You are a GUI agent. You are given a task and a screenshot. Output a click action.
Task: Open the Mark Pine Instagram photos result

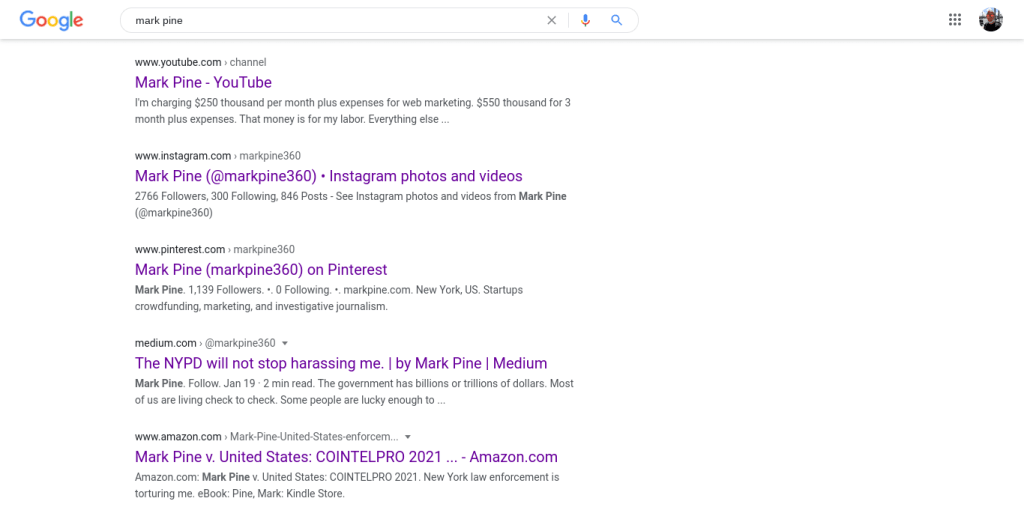pyautogui.click(x=328, y=176)
